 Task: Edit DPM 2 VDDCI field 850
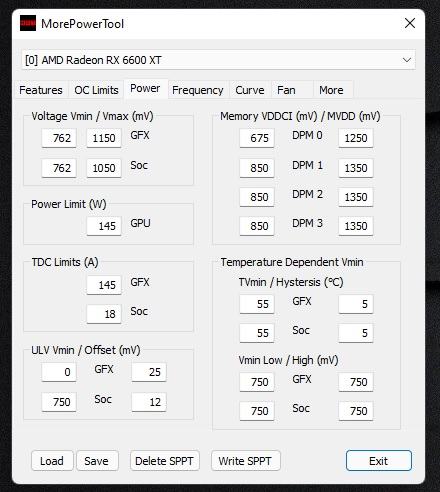(x=257, y=197)
